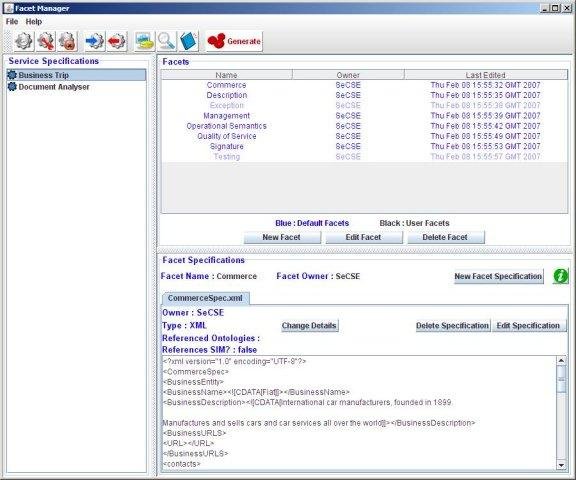The width and height of the screenshot is (576, 480).
Task: Select the Exception facet row
Action: pyautogui.click(x=364, y=105)
